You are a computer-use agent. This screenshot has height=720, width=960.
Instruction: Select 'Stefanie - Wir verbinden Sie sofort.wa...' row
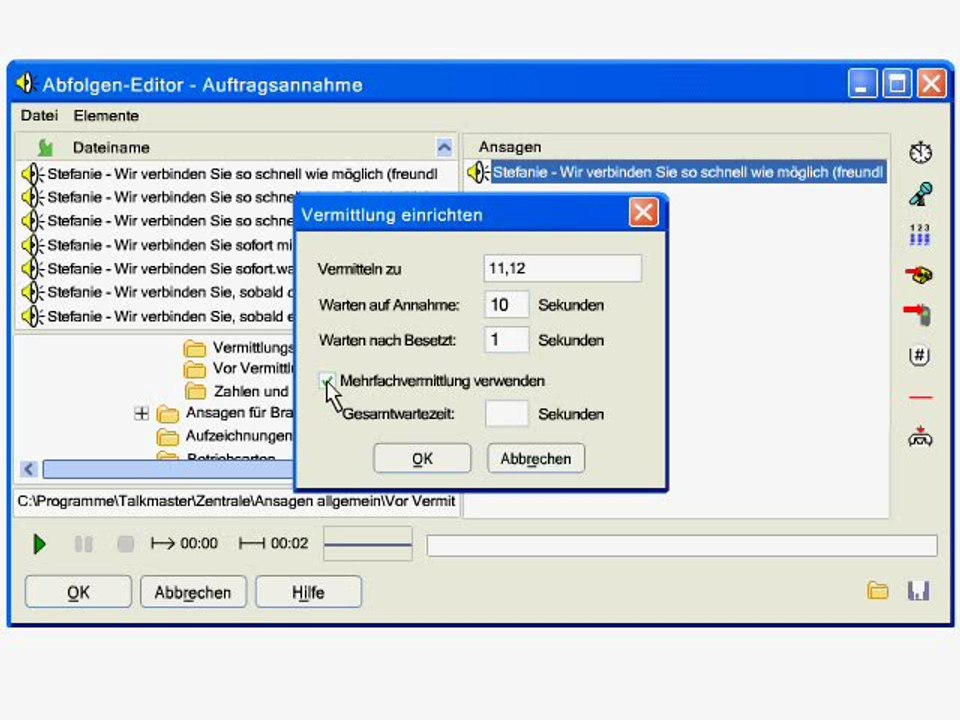(x=157, y=268)
